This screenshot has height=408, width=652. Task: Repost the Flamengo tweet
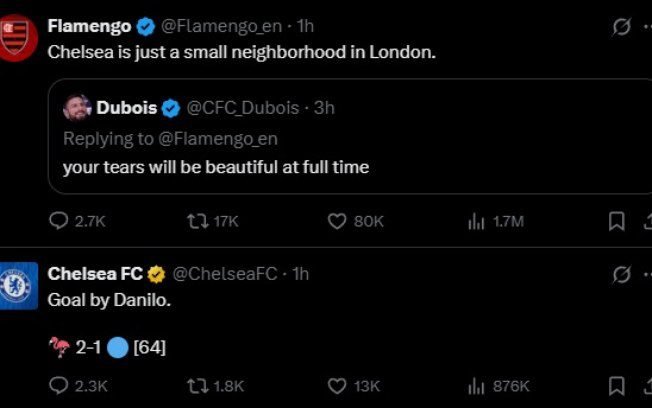(x=198, y=221)
